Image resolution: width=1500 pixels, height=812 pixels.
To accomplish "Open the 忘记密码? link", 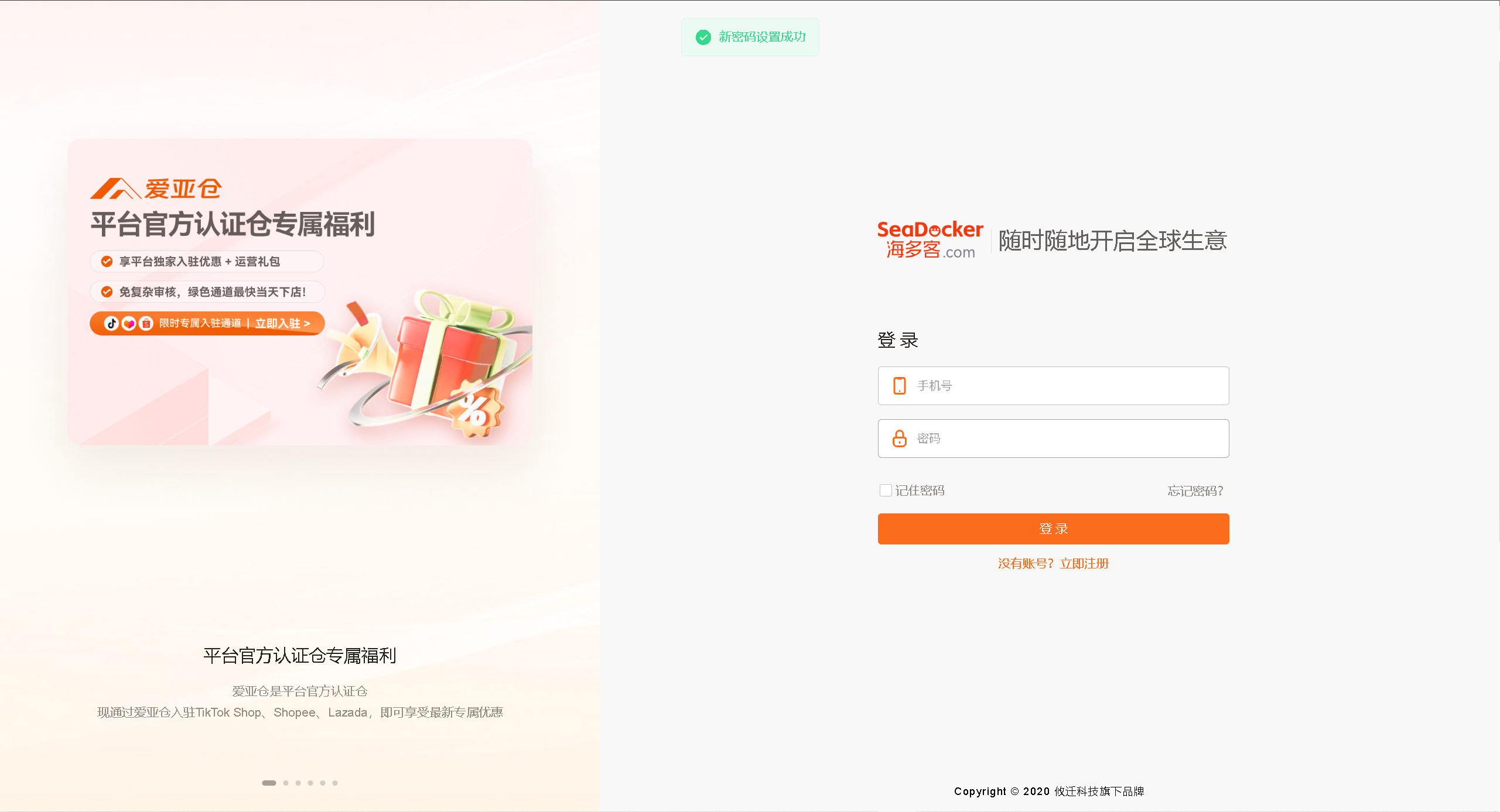I will 1195,491.
